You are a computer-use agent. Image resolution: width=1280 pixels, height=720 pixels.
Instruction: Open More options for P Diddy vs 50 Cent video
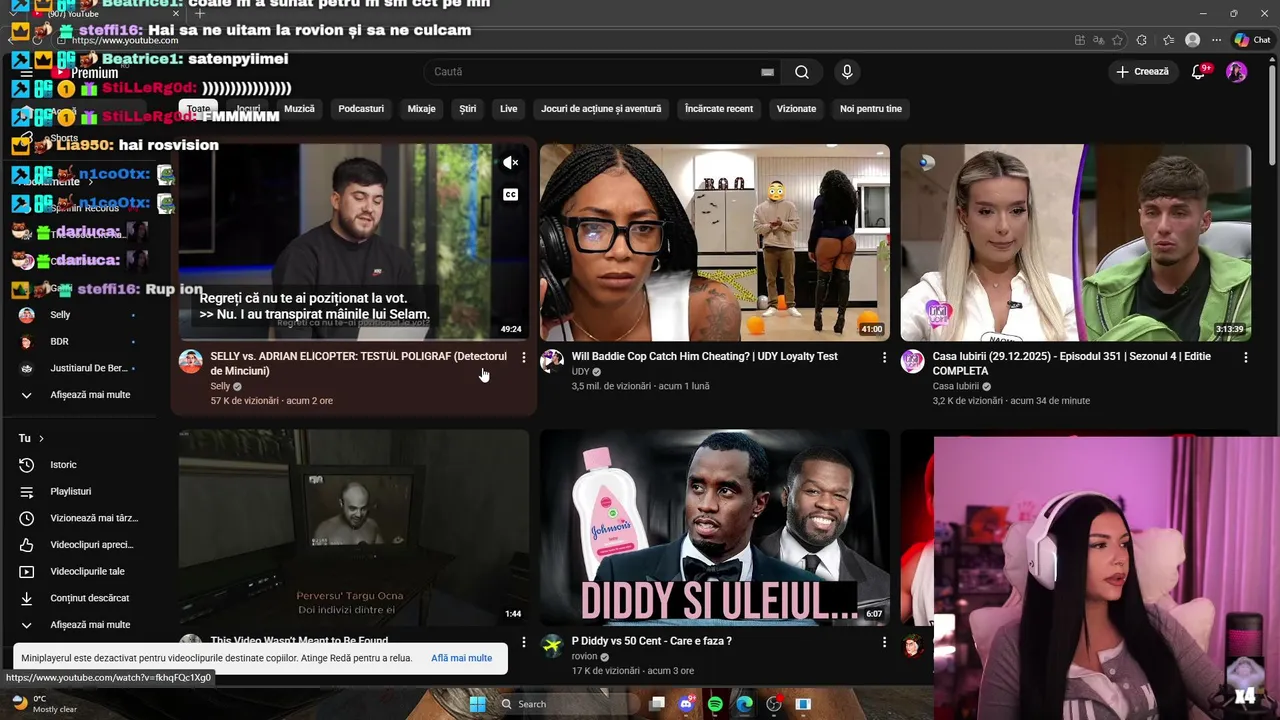(884, 642)
